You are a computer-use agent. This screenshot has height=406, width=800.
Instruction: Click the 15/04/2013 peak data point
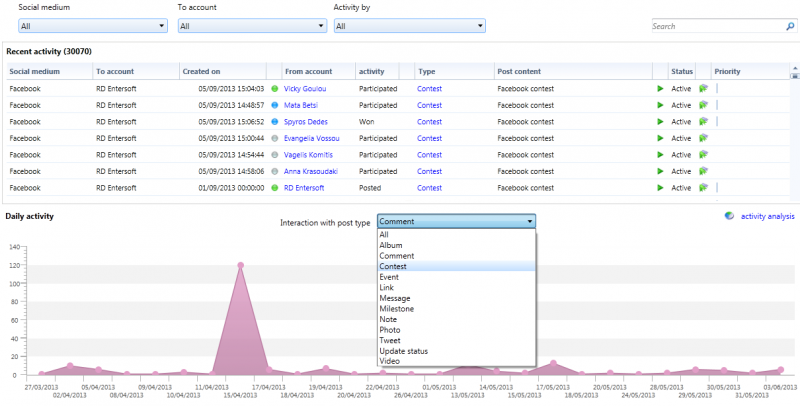point(241,265)
